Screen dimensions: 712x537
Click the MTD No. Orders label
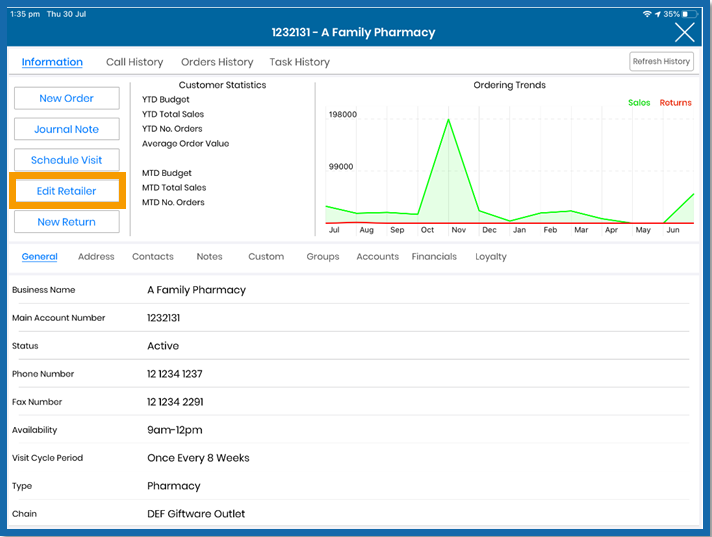[x=173, y=202]
